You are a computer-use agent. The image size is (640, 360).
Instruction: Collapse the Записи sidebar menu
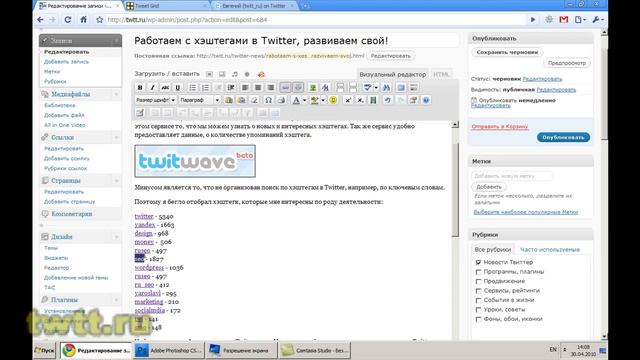coord(116,41)
